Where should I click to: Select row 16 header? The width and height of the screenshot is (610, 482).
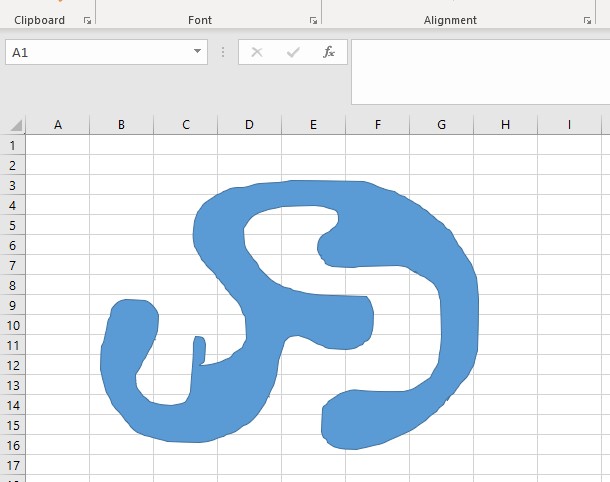tap(12, 445)
